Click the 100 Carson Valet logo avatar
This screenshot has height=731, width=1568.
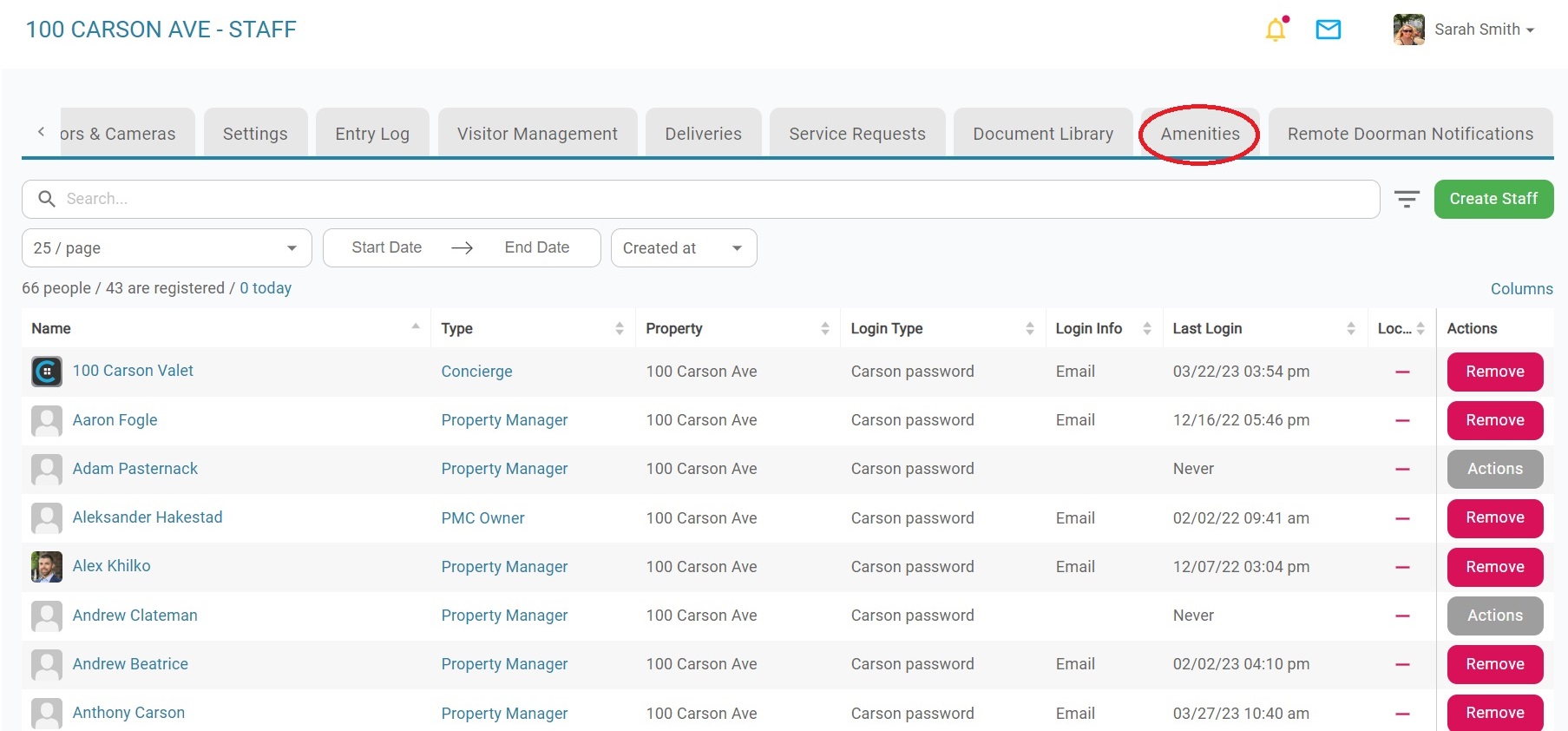(x=47, y=372)
